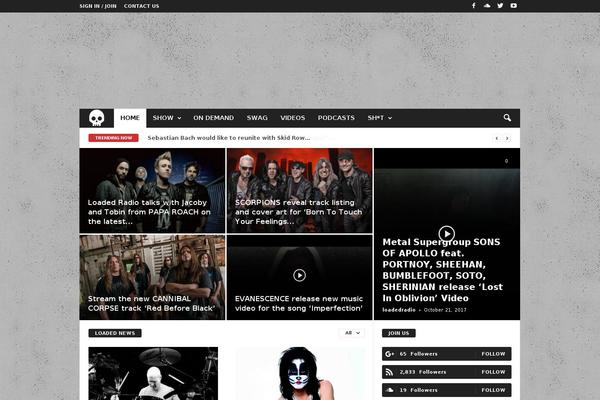Open the SWAG menu item
Image resolution: width=600 pixels, height=400 pixels.
[x=257, y=118]
